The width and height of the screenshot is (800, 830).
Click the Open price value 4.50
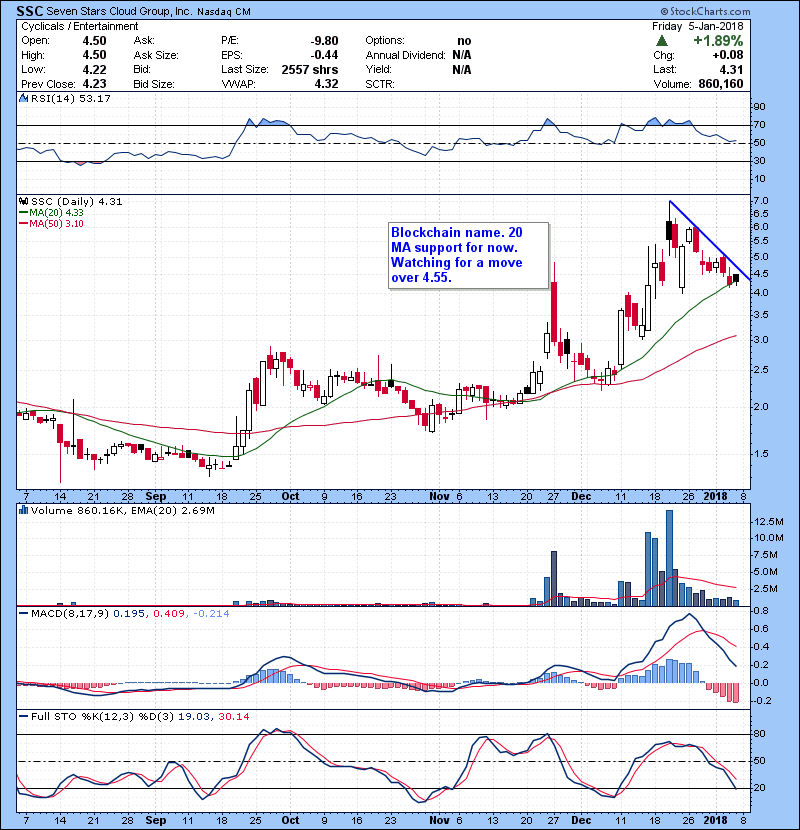point(94,41)
